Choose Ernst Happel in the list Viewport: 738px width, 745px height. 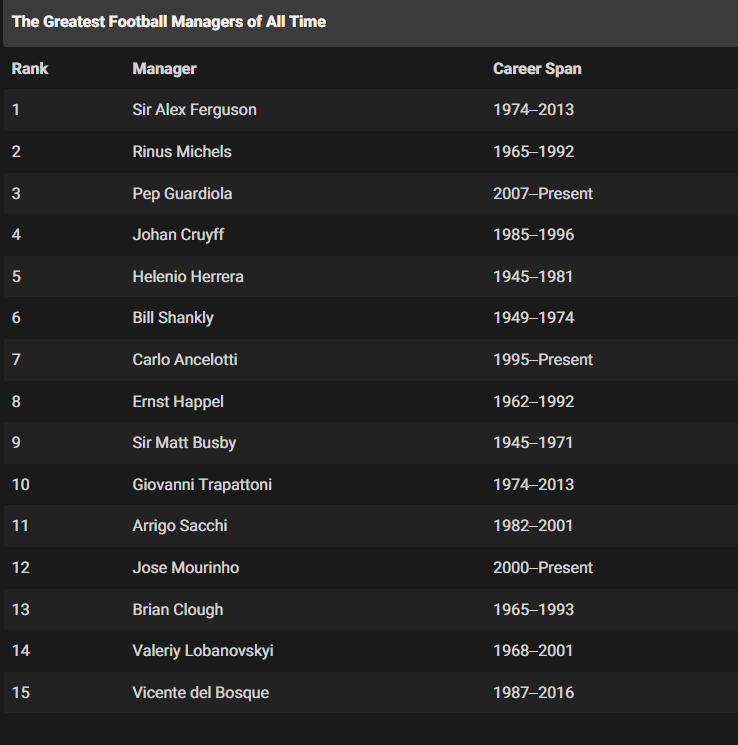coord(178,402)
